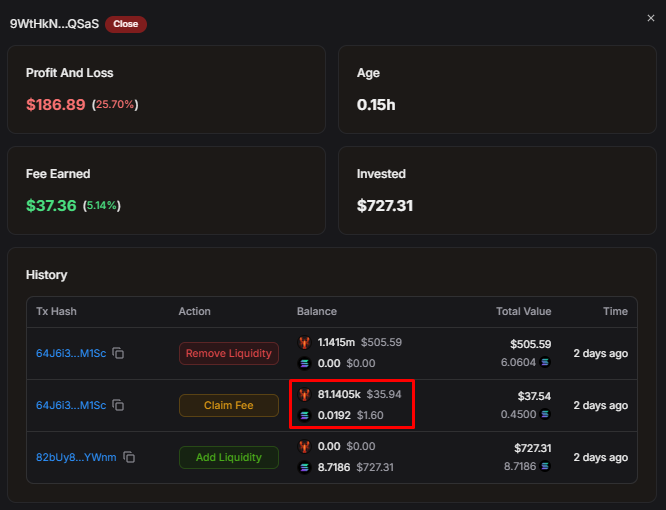Click the Fee Earned label
The image size is (666, 510).
[58, 174]
